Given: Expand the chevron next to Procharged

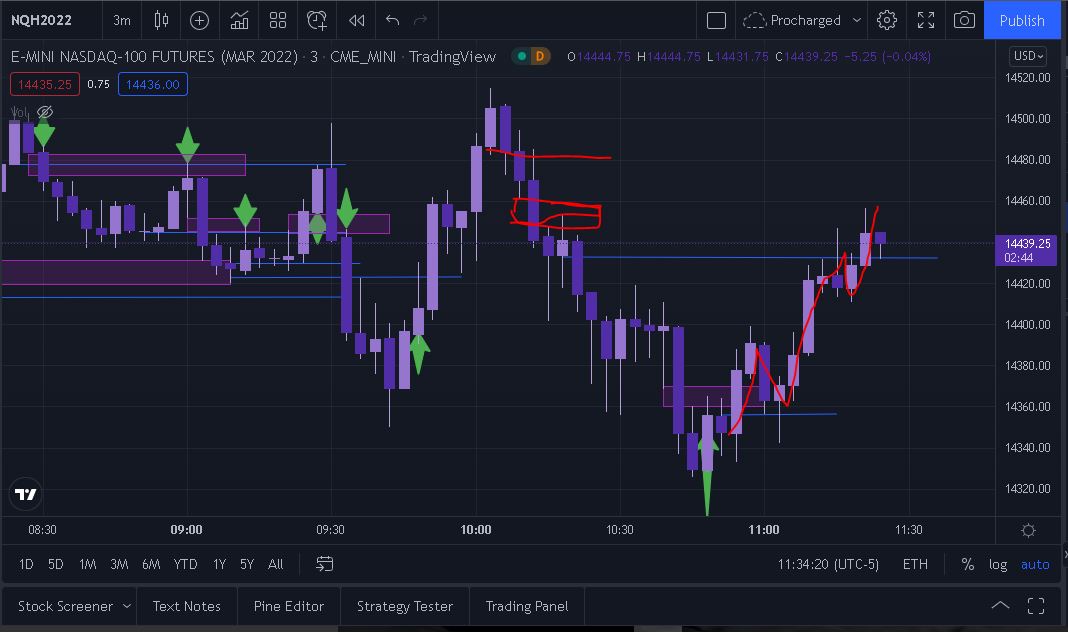Looking at the screenshot, I should (x=857, y=20).
